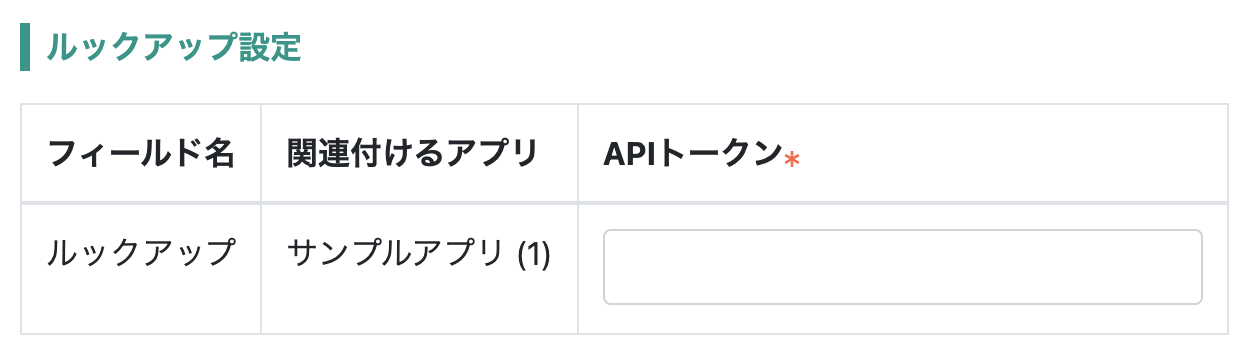Focus the empty token field in ルックアップ row
Image resolution: width=1254 pixels, height=364 pixels.
tap(902, 267)
